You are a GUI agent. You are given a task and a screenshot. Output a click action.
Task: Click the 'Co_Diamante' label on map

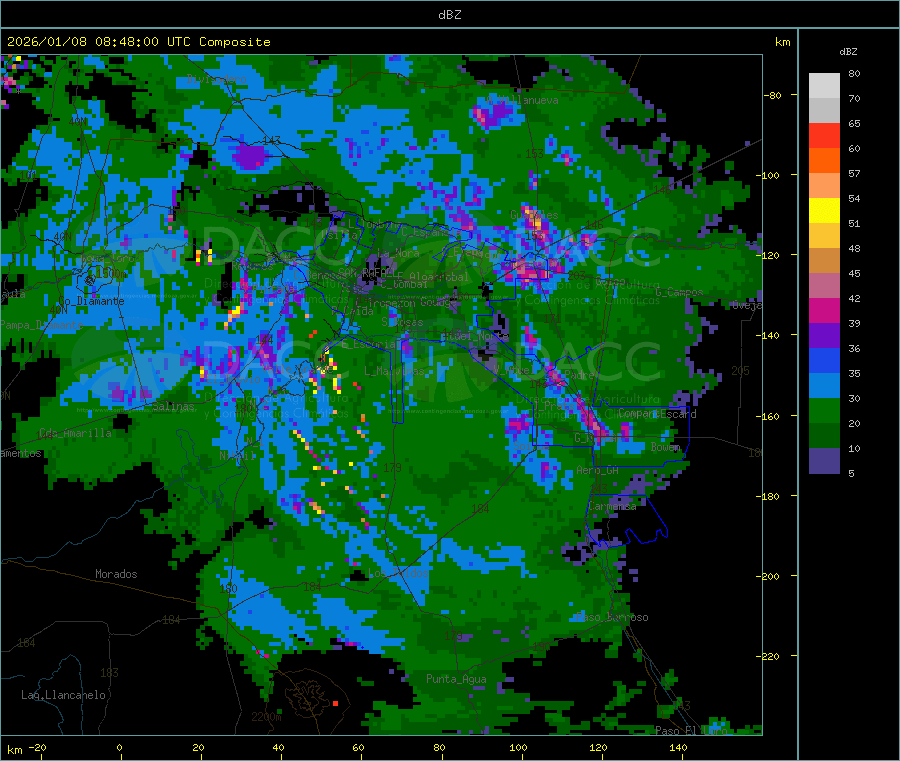coord(91,301)
